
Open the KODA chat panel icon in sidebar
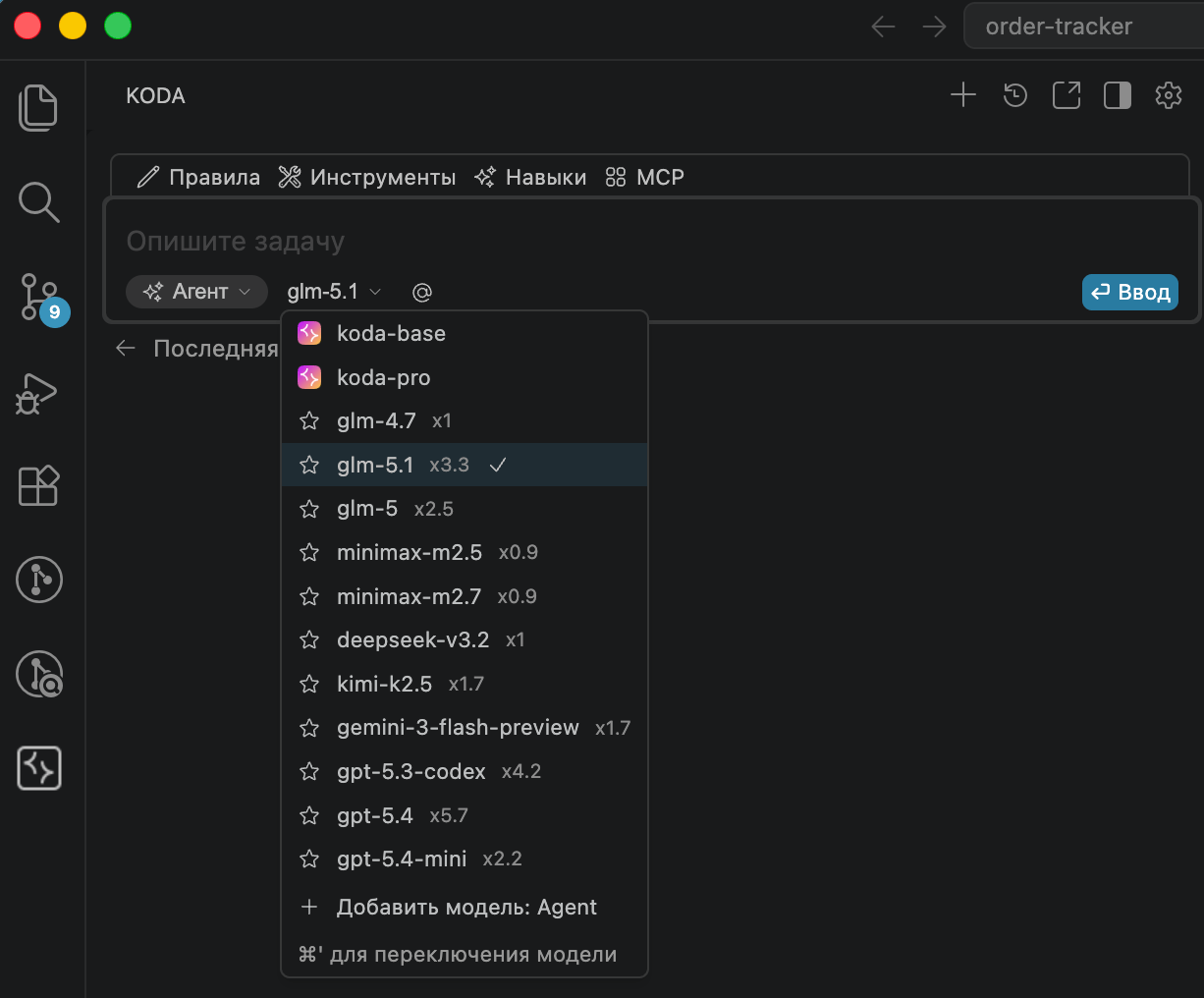coord(38,768)
